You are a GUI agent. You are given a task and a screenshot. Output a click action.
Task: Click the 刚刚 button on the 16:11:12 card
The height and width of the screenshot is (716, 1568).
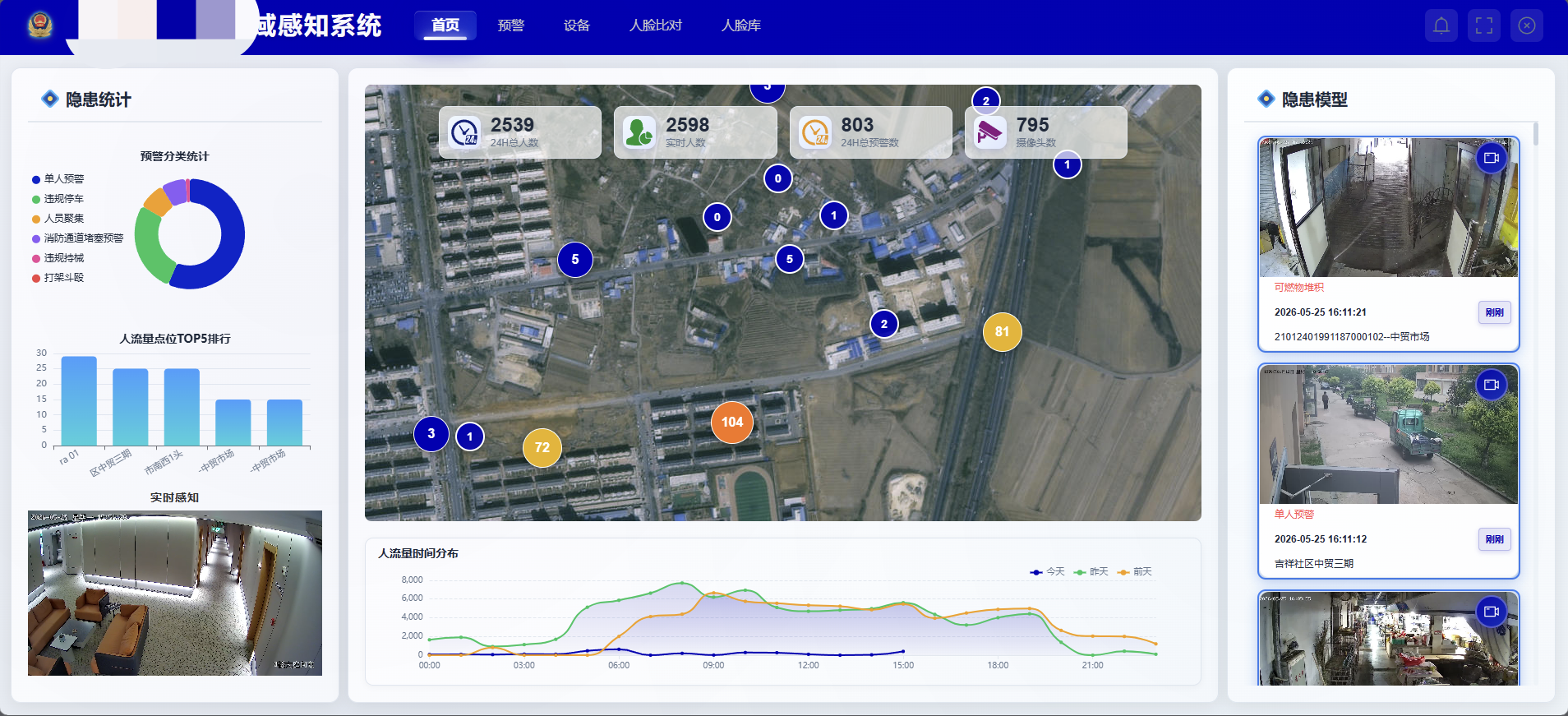pyautogui.click(x=1495, y=539)
